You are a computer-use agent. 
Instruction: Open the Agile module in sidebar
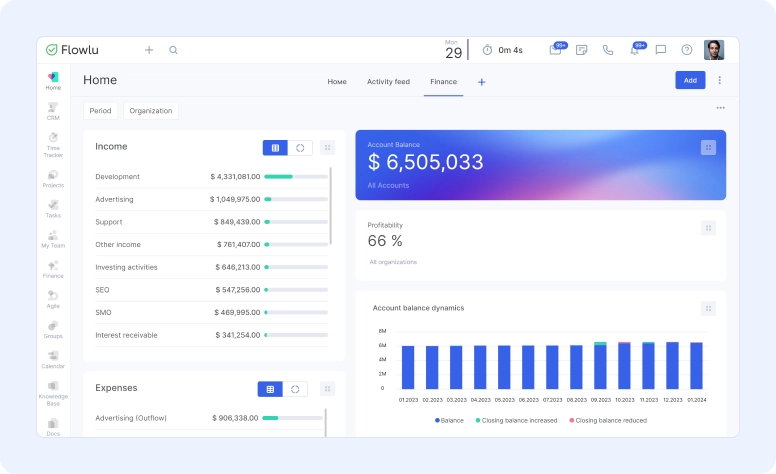point(53,299)
